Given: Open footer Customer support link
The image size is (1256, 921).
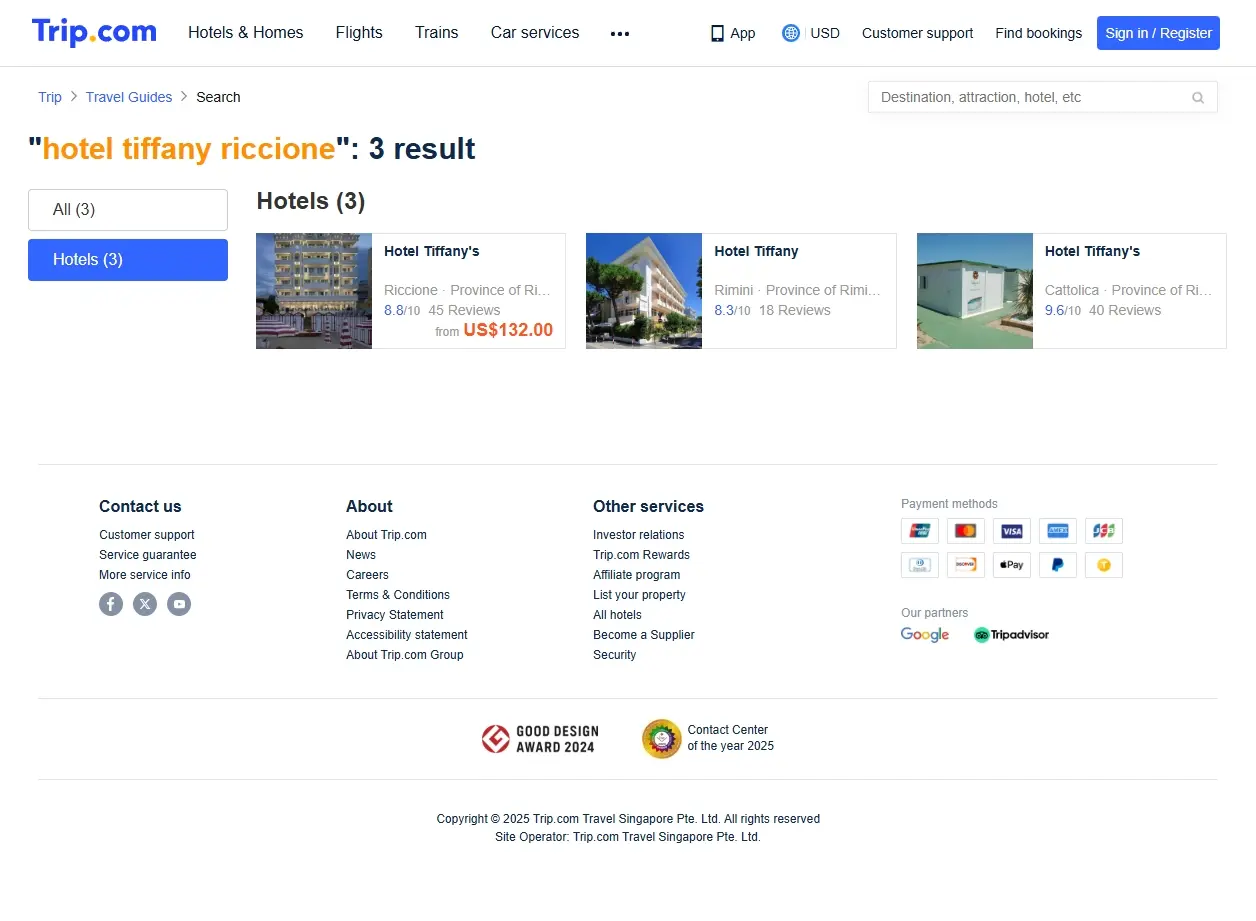Looking at the screenshot, I should [147, 535].
